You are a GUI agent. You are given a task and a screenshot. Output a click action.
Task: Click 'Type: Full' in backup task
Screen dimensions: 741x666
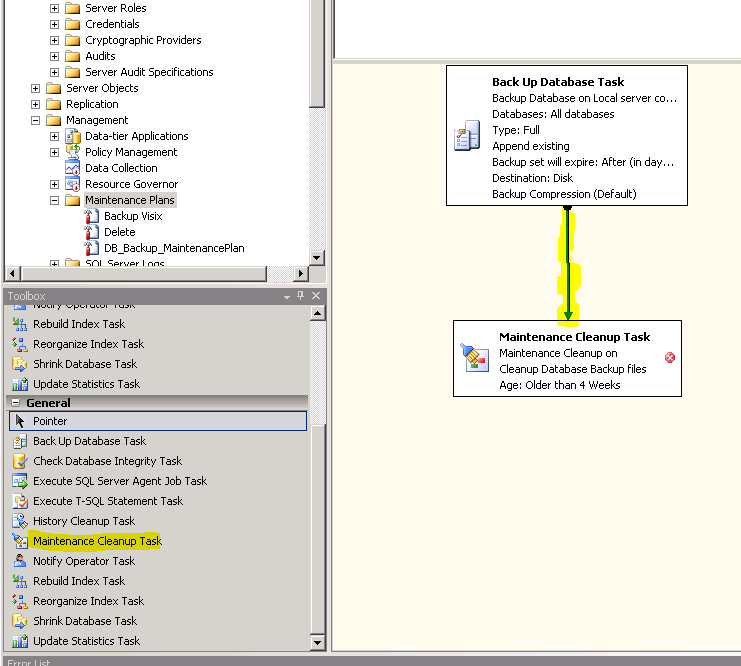click(516, 130)
